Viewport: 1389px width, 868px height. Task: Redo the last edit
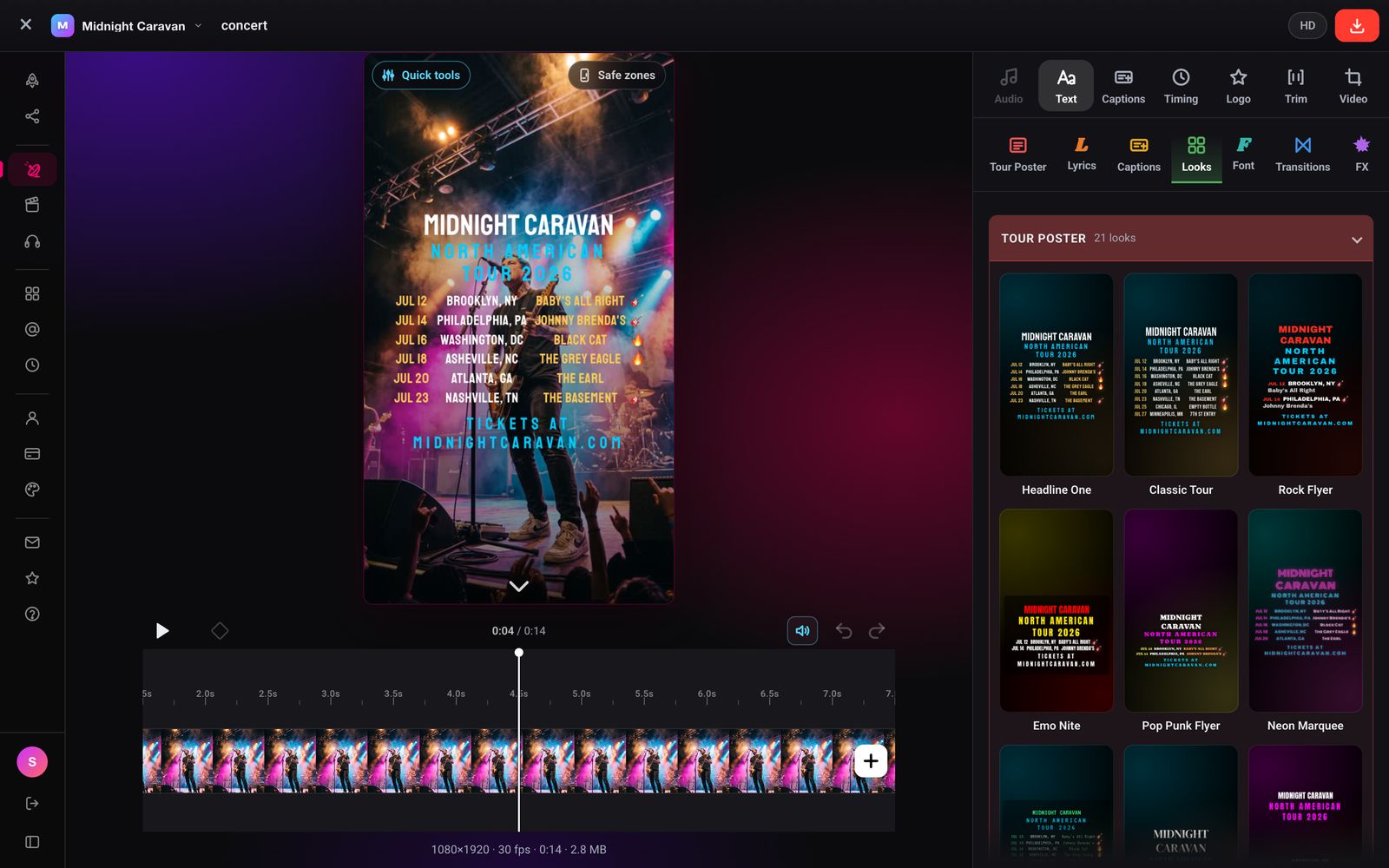click(877, 631)
